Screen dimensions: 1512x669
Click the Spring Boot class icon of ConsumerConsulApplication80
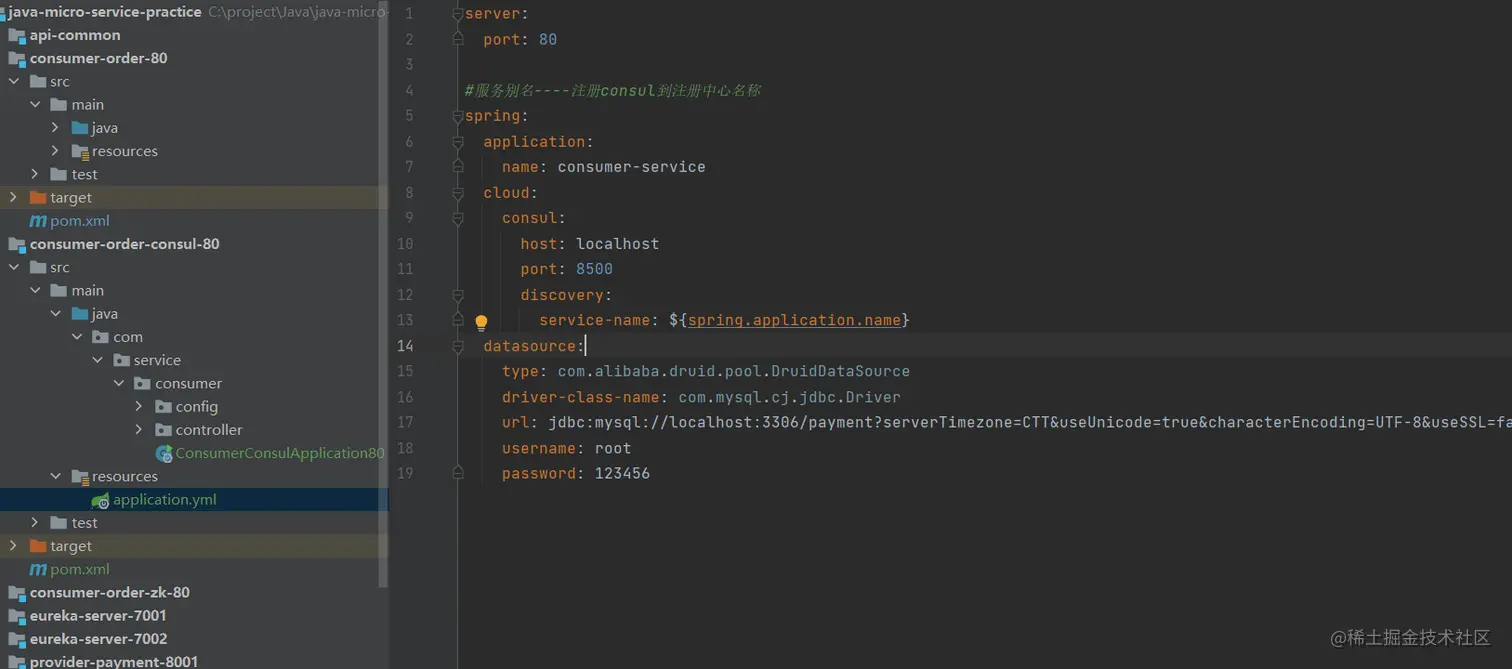[x=165, y=453]
